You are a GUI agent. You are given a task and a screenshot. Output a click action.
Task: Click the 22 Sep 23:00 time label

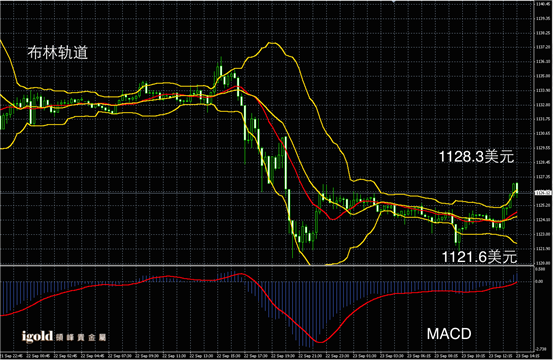[338, 356]
